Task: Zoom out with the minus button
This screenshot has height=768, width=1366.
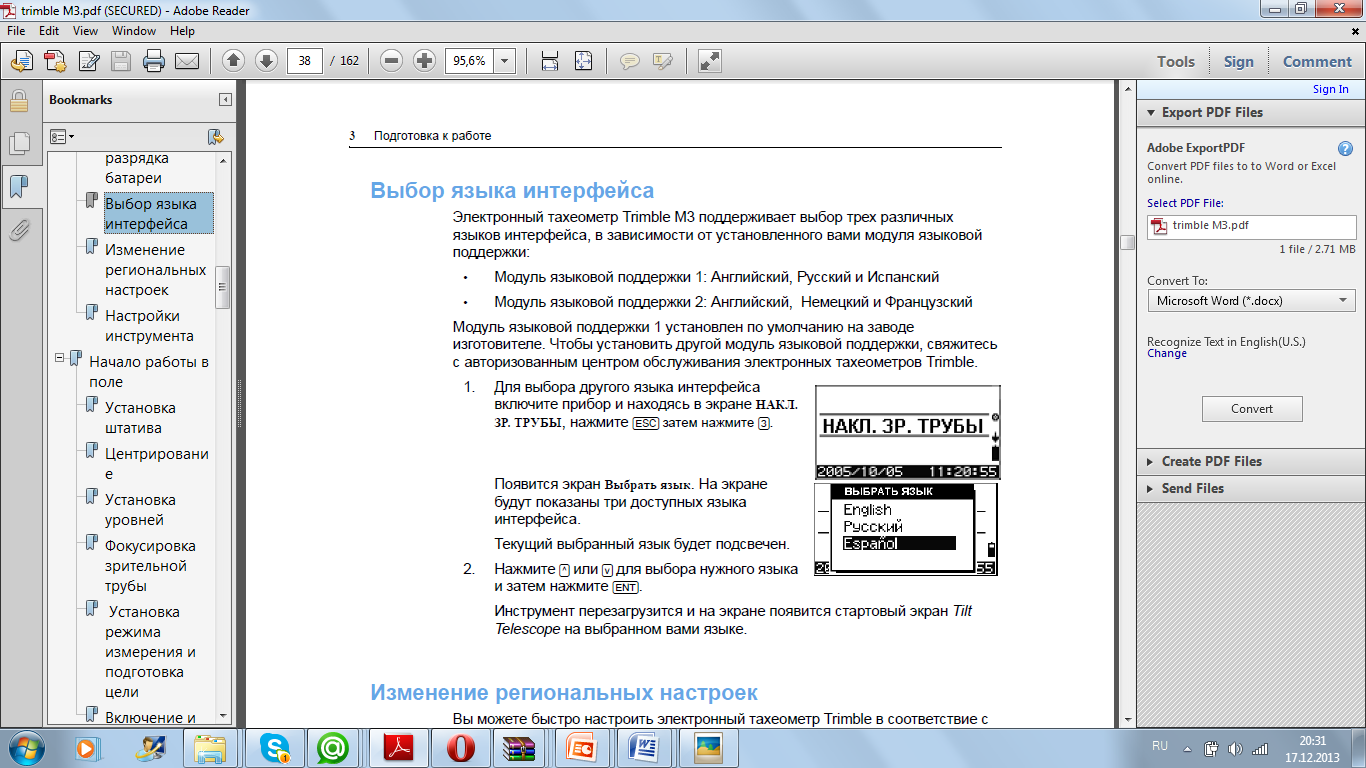Action: coord(392,61)
